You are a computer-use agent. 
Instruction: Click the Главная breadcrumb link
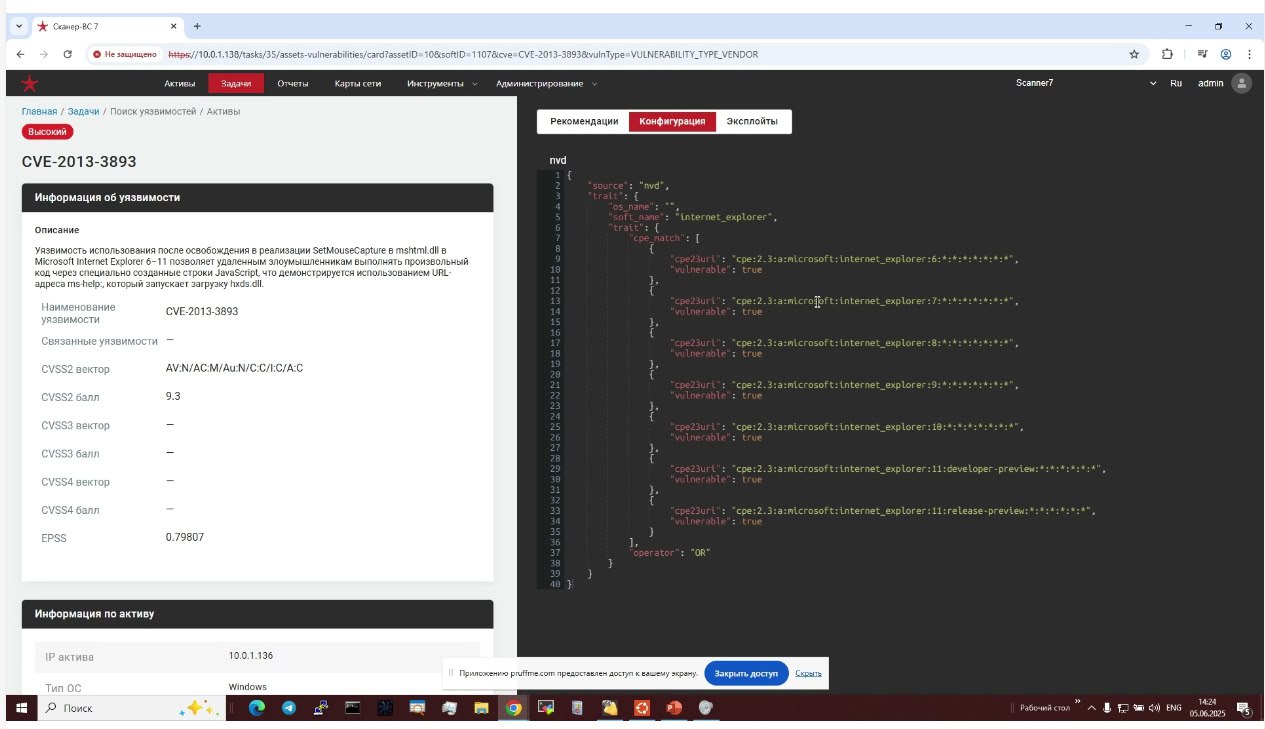pyautogui.click(x=40, y=111)
